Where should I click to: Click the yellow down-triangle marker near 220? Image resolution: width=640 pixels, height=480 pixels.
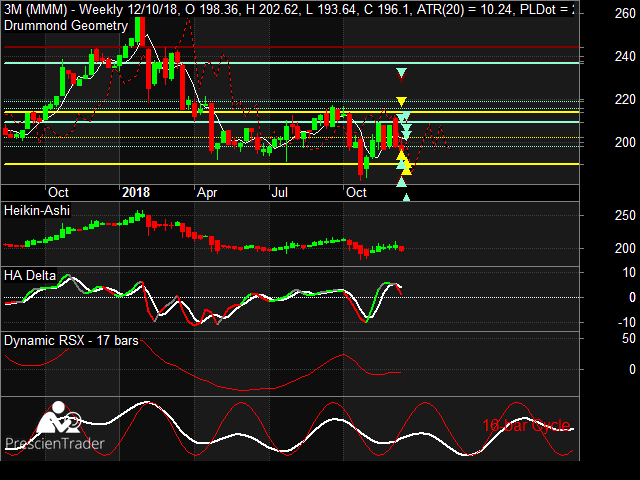(x=402, y=101)
